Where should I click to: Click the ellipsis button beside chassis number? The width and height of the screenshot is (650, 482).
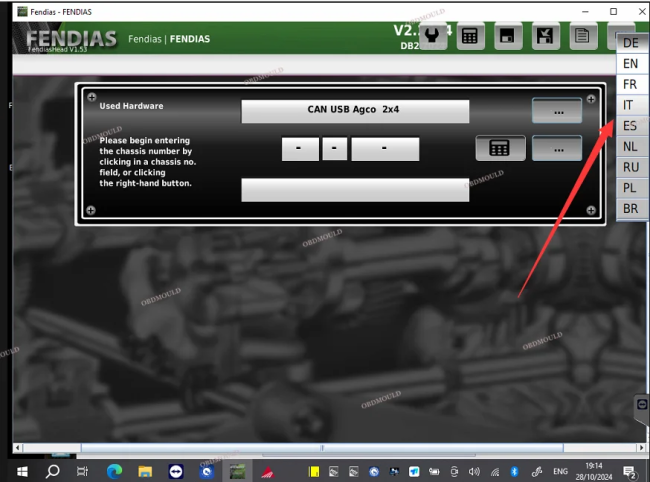[x=557, y=148]
